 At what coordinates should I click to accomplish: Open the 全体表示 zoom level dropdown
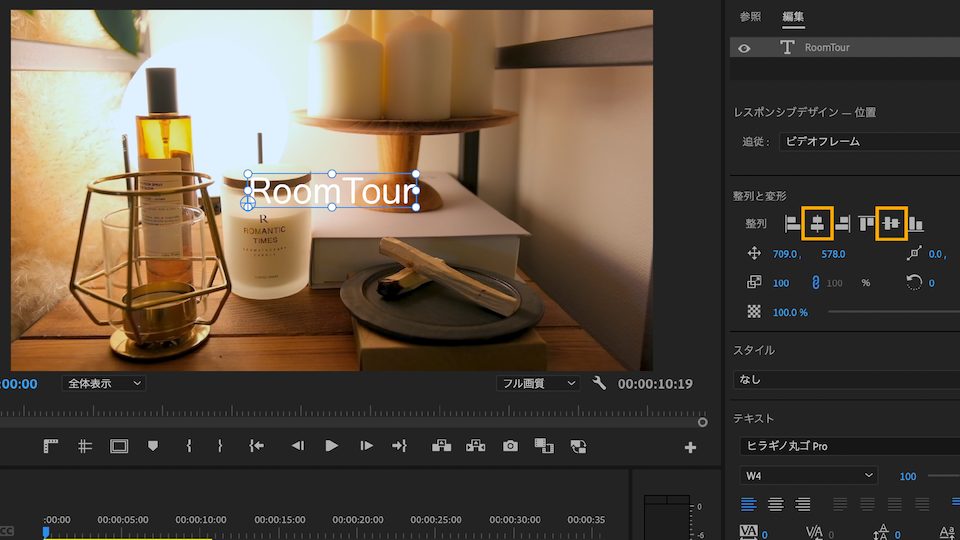(104, 383)
